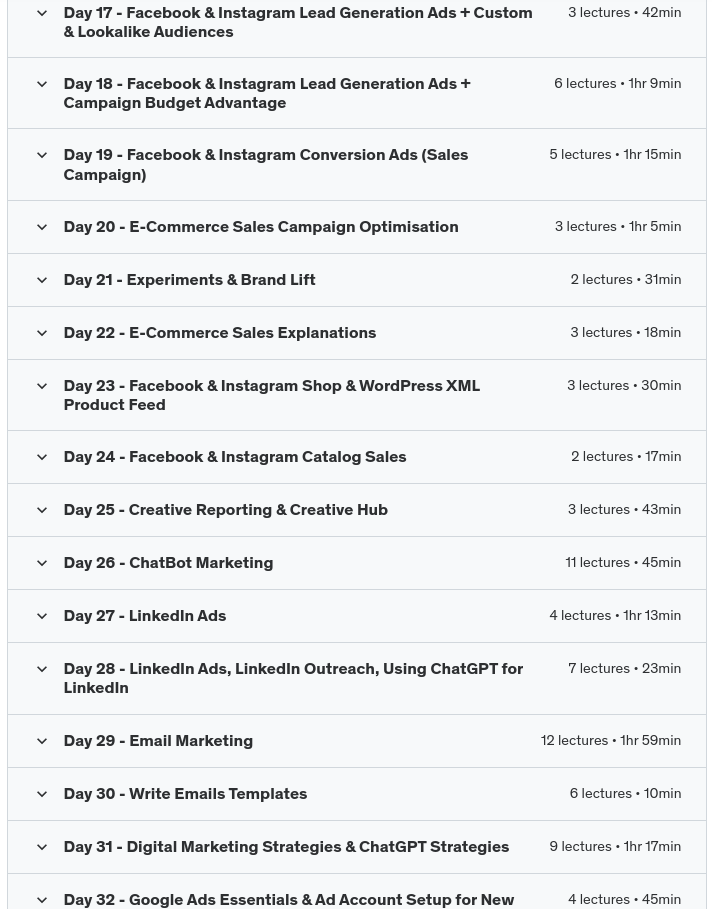Click chevron beside Day 19 Conversion Ads
The width and height of the screenshot is (712, 909).
(x=42, y=155)
